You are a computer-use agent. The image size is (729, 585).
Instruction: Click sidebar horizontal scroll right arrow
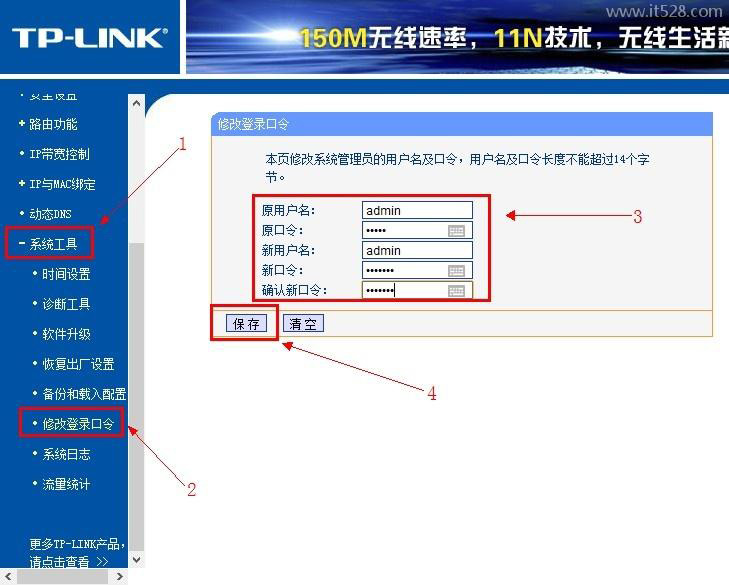(x=119, y=577)
